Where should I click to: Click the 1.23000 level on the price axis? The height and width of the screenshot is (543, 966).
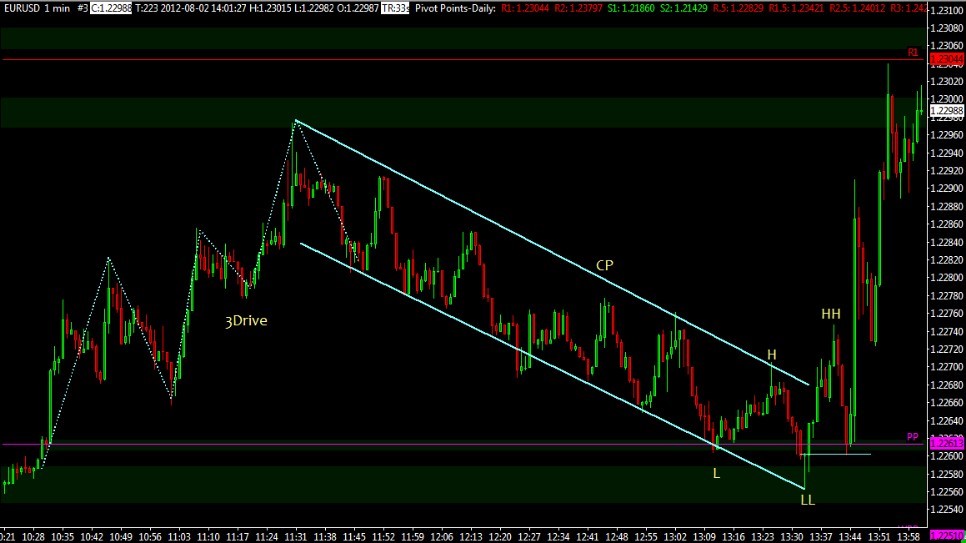point(947,99)
